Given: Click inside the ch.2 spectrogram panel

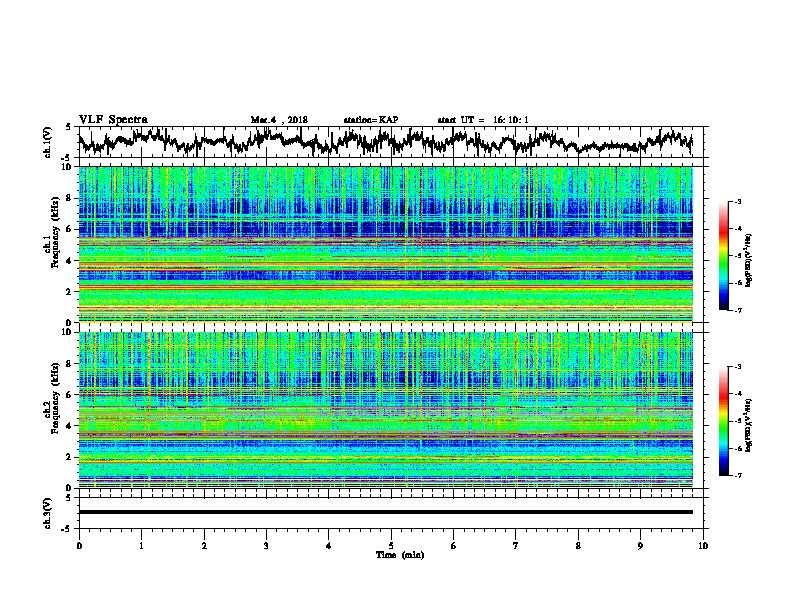Looking at the screenshot, I should pyautogui.click(x=385, y=410).
